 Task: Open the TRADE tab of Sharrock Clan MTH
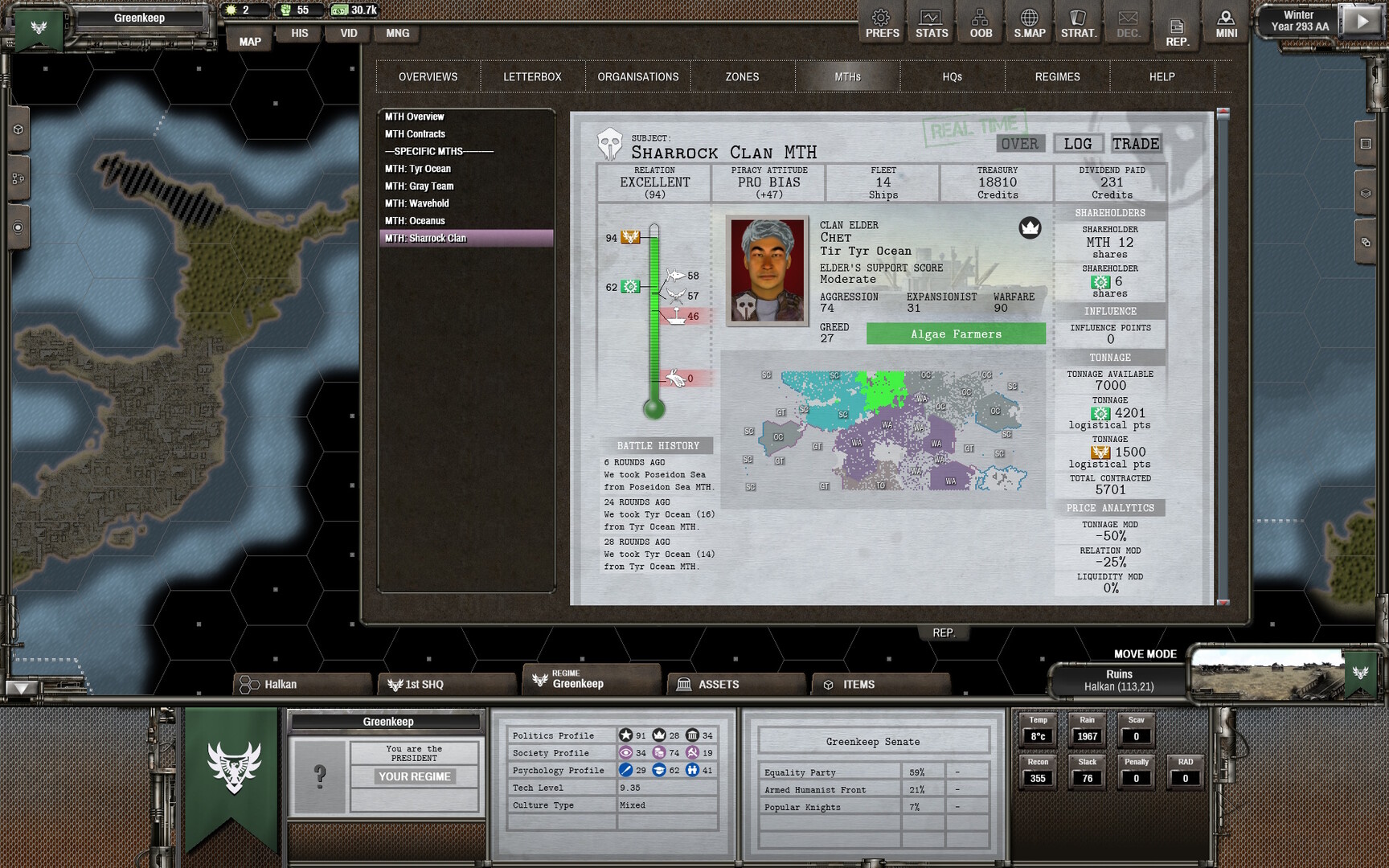click(x=1136, y=143)
